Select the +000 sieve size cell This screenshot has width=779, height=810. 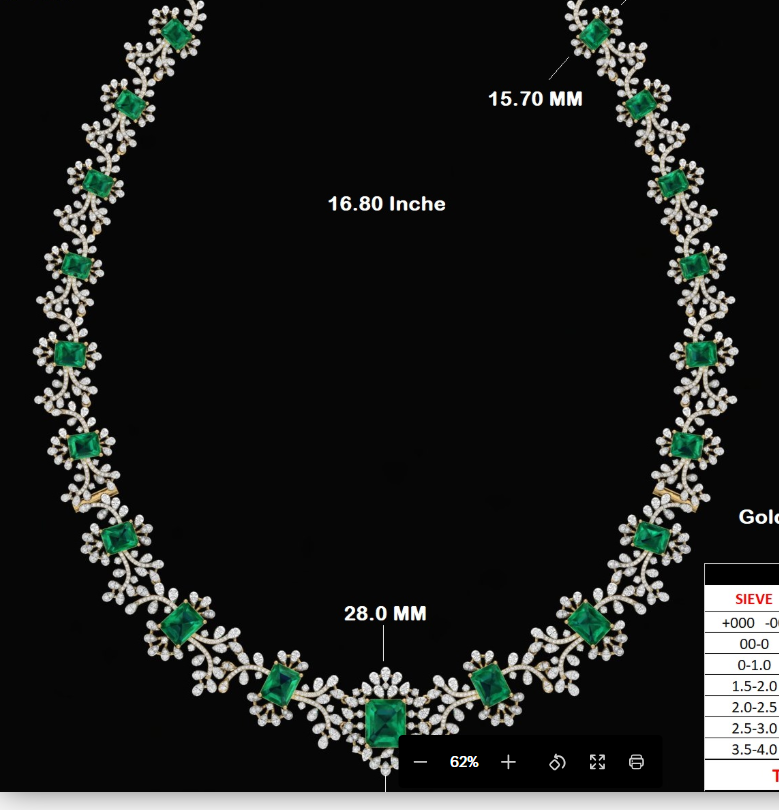[x=738, y=623]
